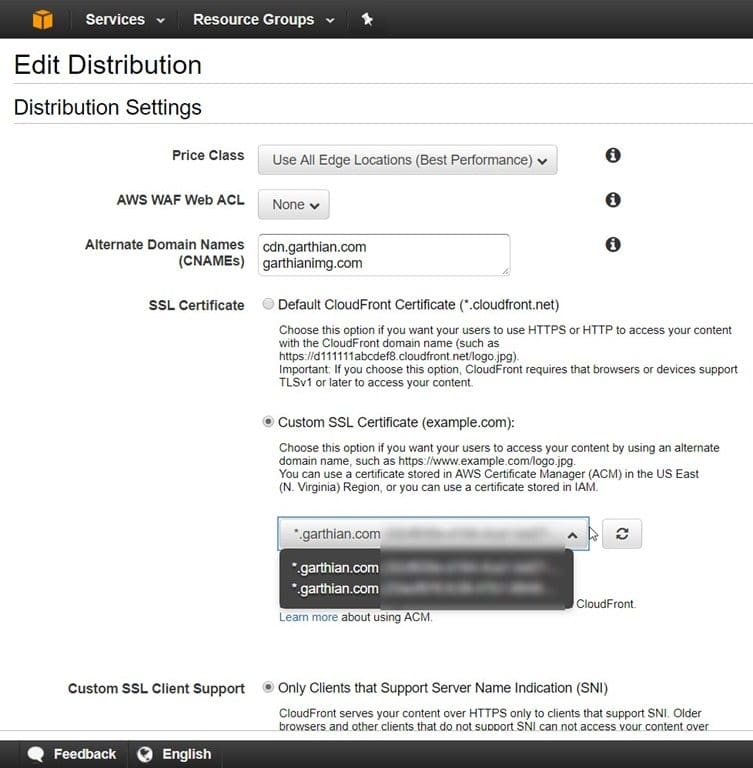Click the Edit Distribution heading
Image resolution: width=753 pixels, height=768 pixels.
(108, 65)
